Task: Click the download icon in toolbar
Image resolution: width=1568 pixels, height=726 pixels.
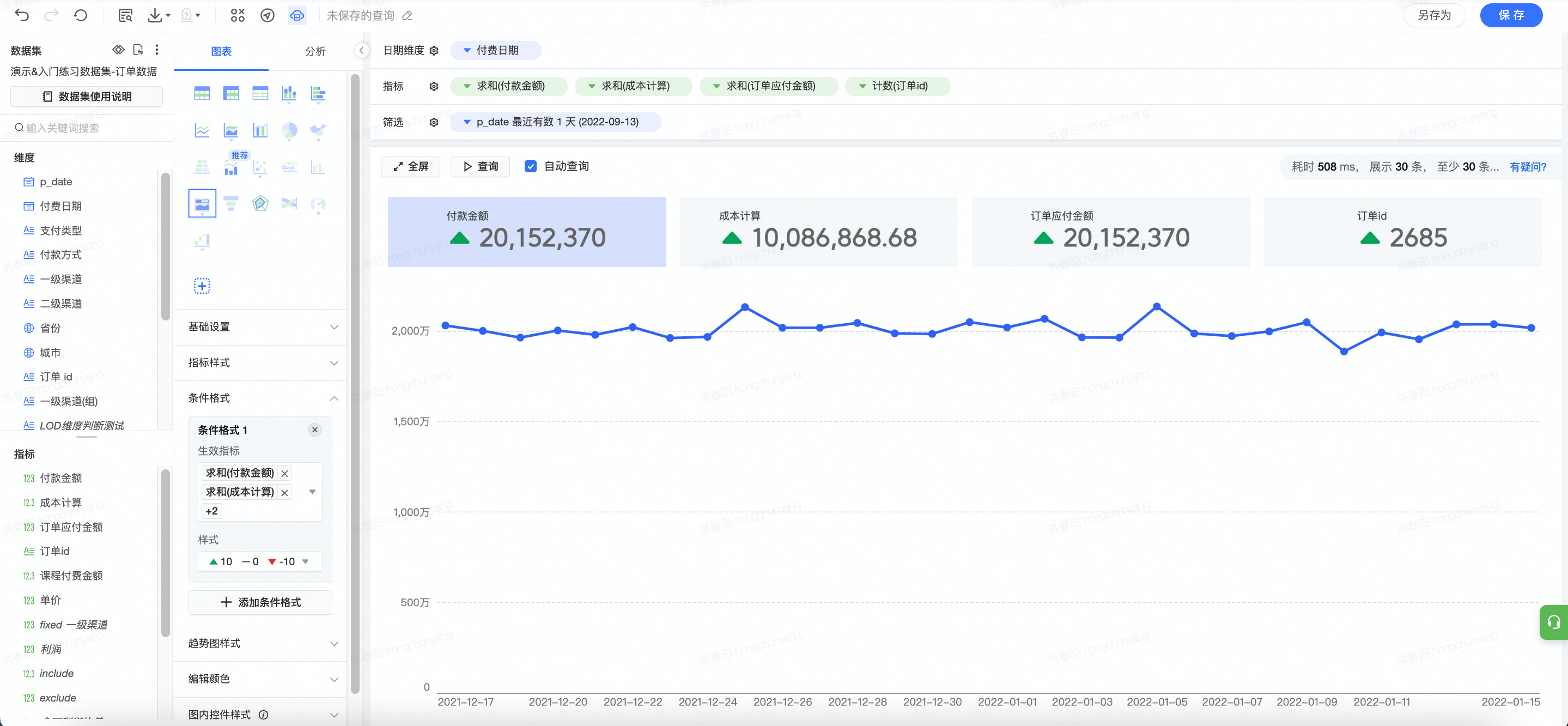Action: pyautogui.click(x=155, y=15)
